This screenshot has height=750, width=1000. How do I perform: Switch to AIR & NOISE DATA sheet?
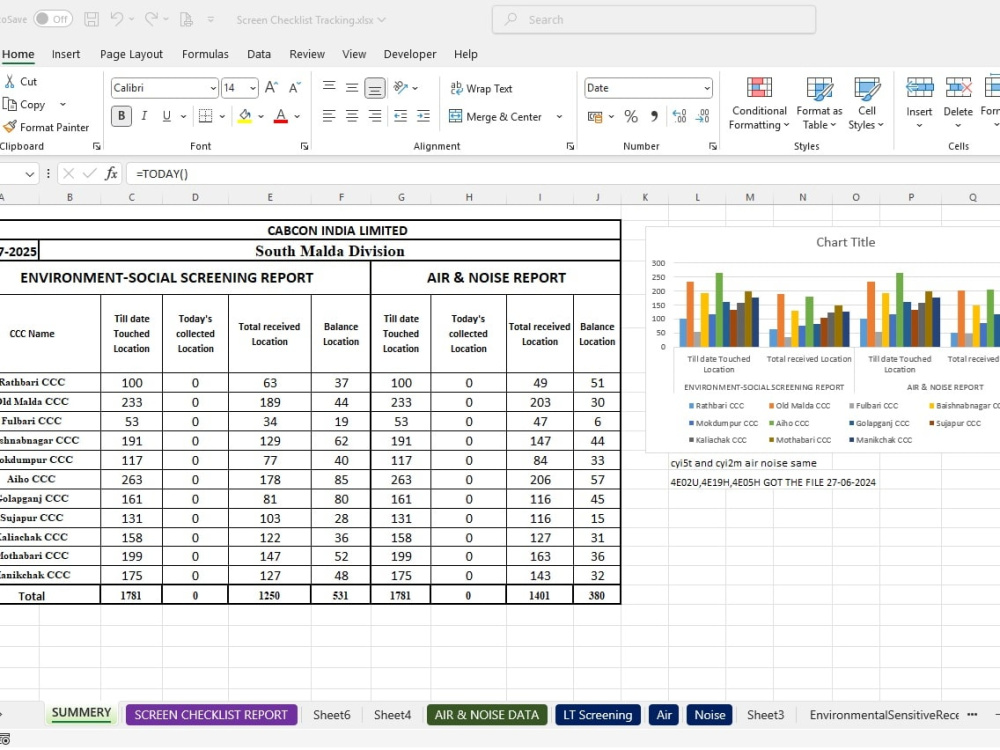pos(487,715)
